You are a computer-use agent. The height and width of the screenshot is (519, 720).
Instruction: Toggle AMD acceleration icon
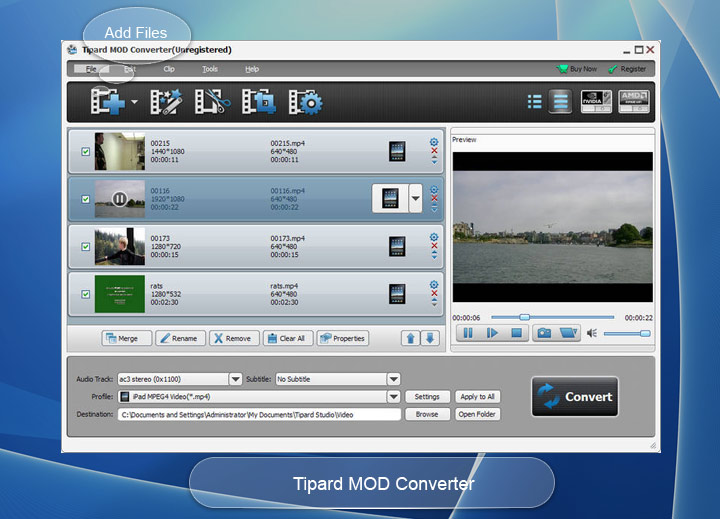tap(634, 102)
